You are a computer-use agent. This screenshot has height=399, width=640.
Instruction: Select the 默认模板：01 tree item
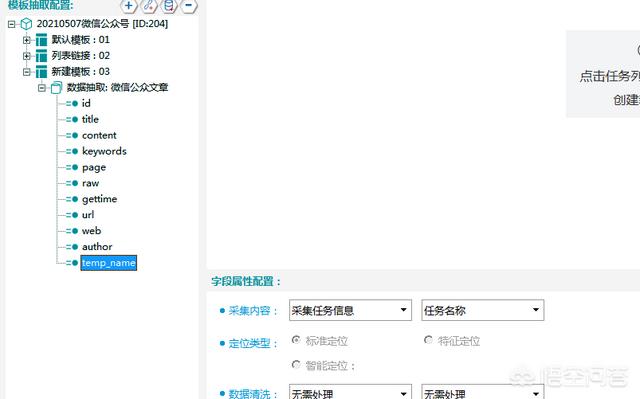tap(80, 40)
